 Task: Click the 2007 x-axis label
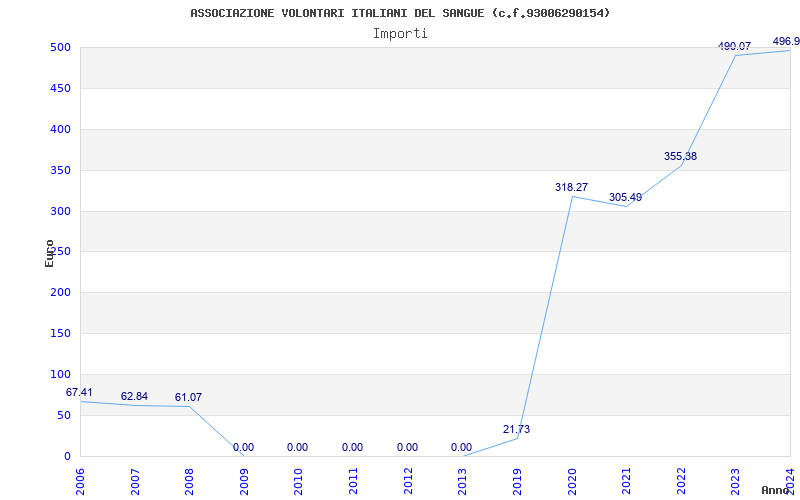pos(135,482)
